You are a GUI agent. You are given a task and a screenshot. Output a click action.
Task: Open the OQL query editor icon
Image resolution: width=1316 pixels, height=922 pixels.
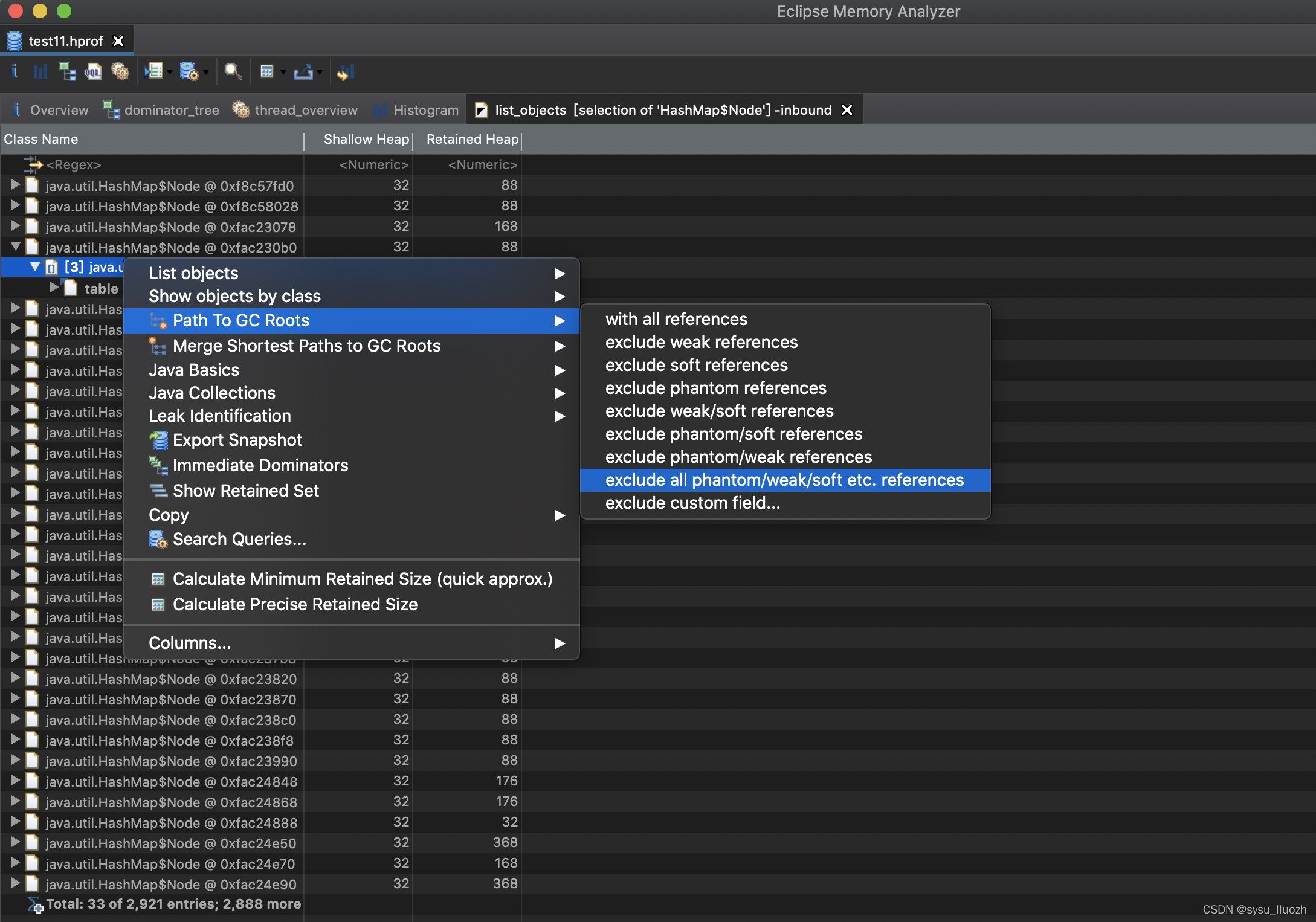[x=93, y=72]
